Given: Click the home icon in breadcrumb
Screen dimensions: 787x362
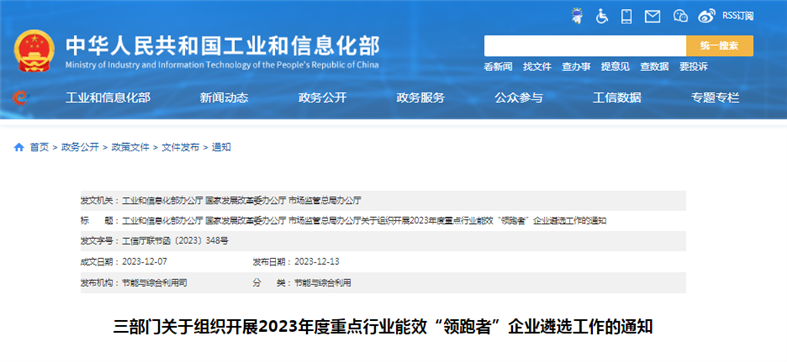Looking at the screenshot, I should (19, 147).
